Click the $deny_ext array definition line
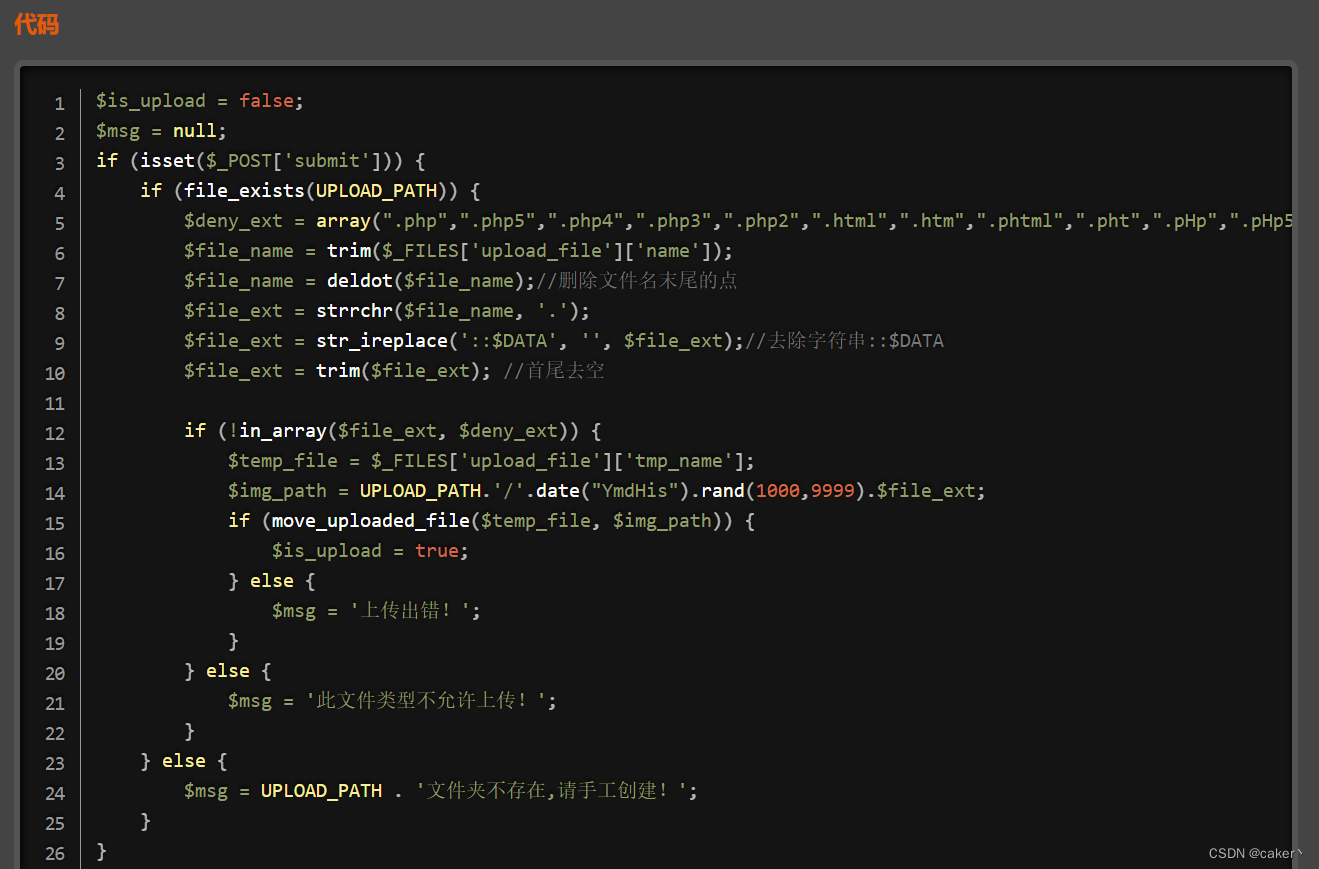1319x869 pixels. [x=738, y=221]
